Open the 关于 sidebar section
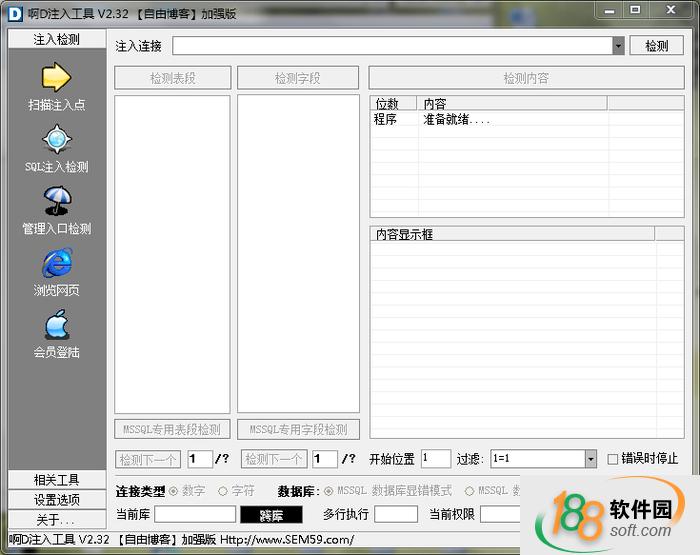700x555 pixels. 56,520
